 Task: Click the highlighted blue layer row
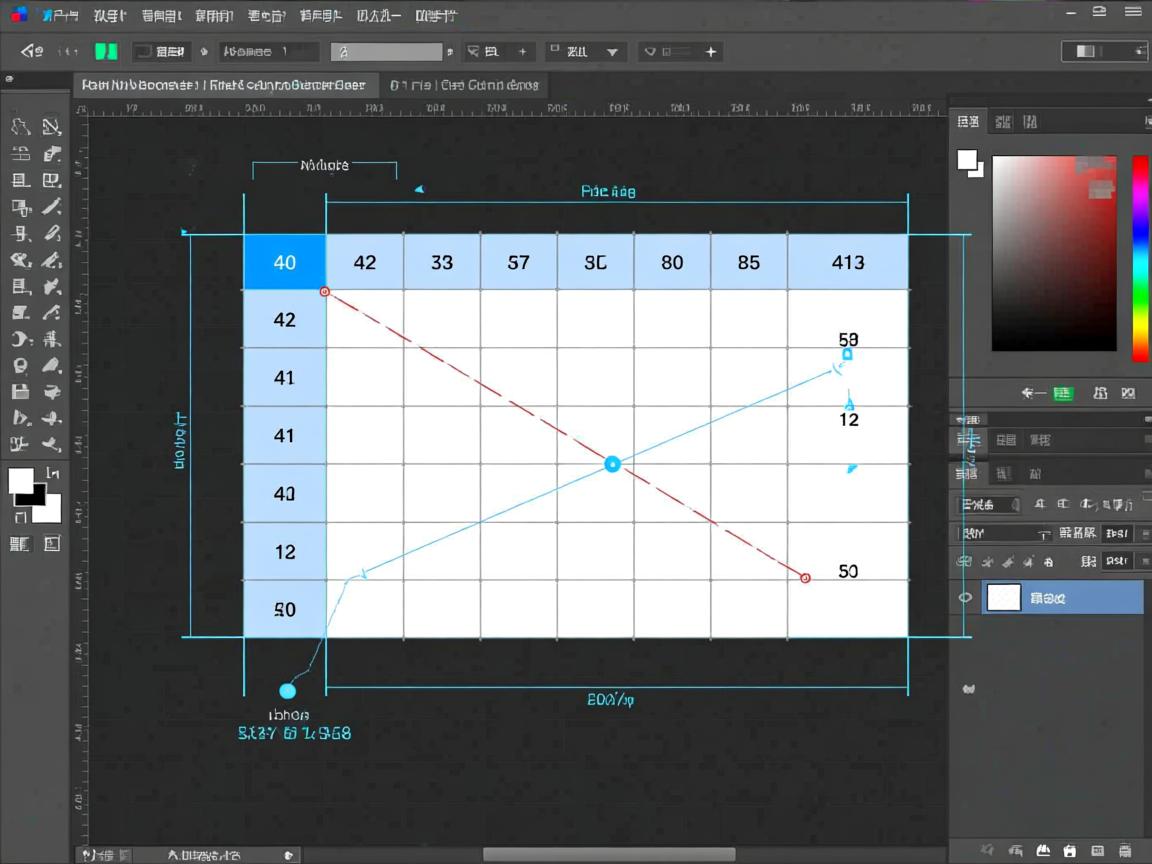(x=1062, y=598)
